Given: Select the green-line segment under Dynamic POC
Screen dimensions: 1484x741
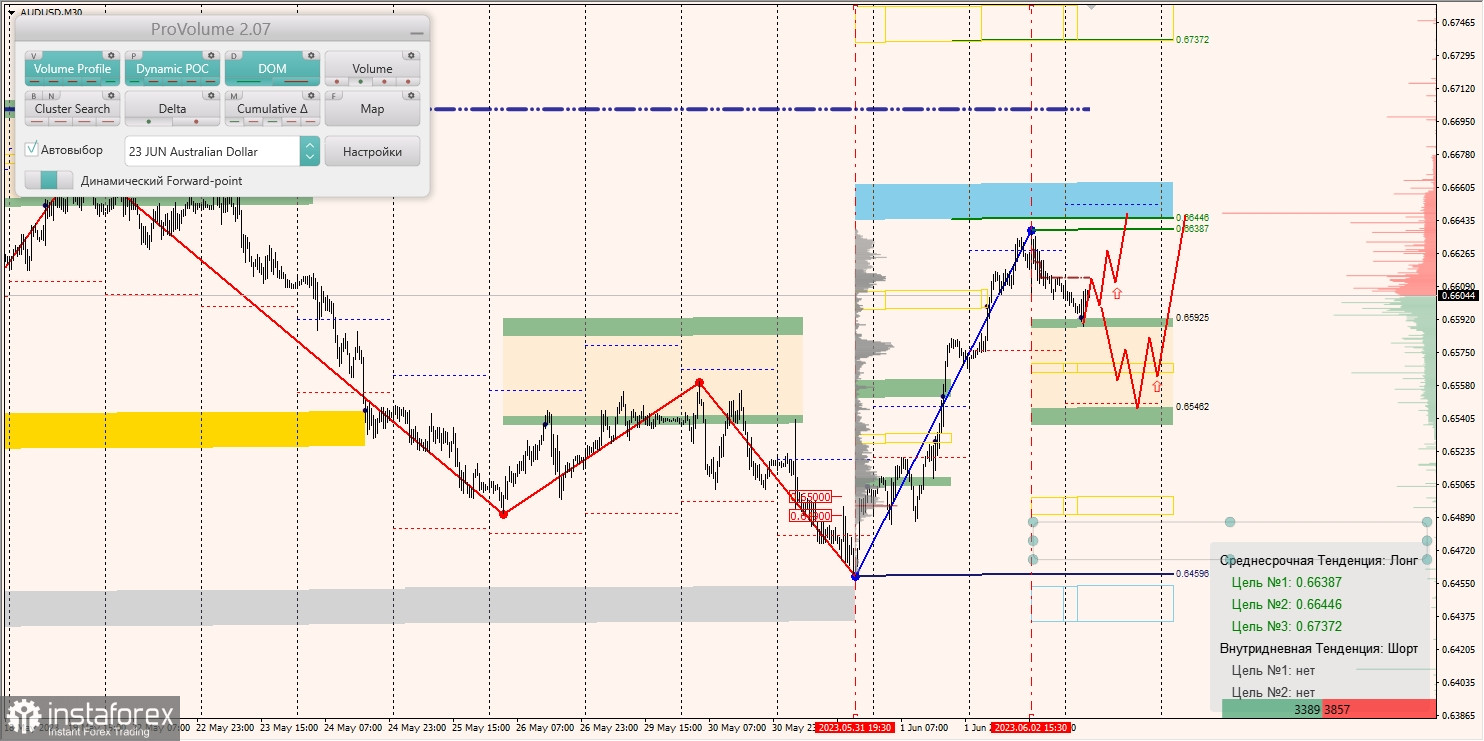Looking at the screenshot, I should pyautogui.click(x=134, y=81).
